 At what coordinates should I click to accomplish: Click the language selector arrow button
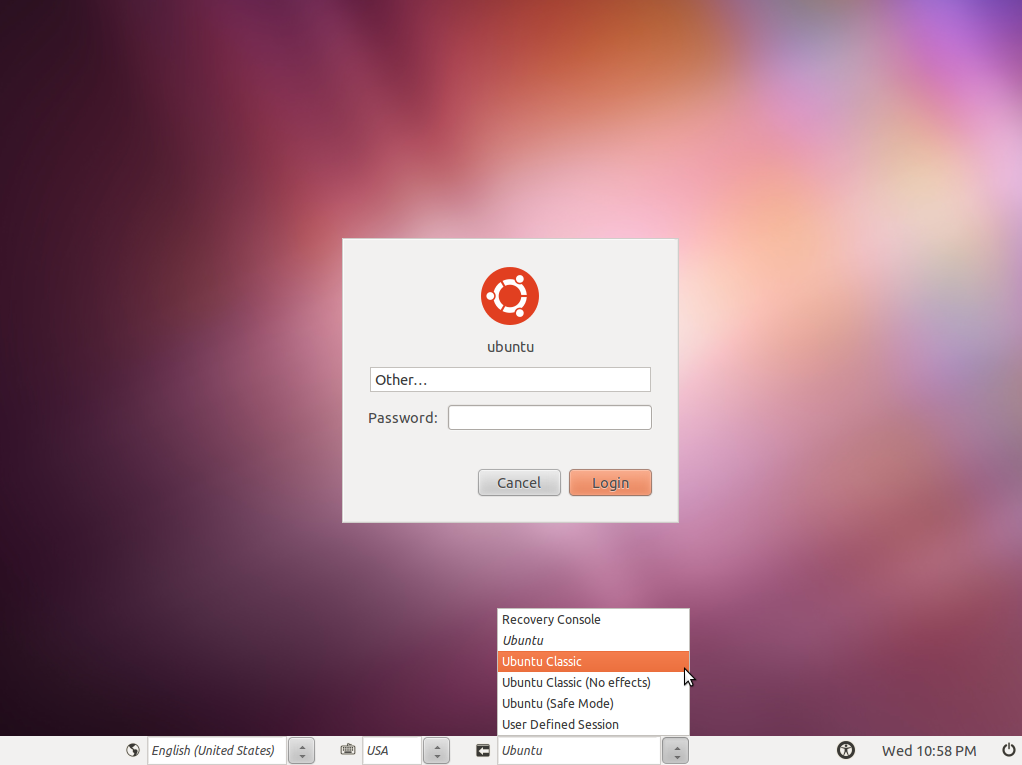[x=302, y=751]
